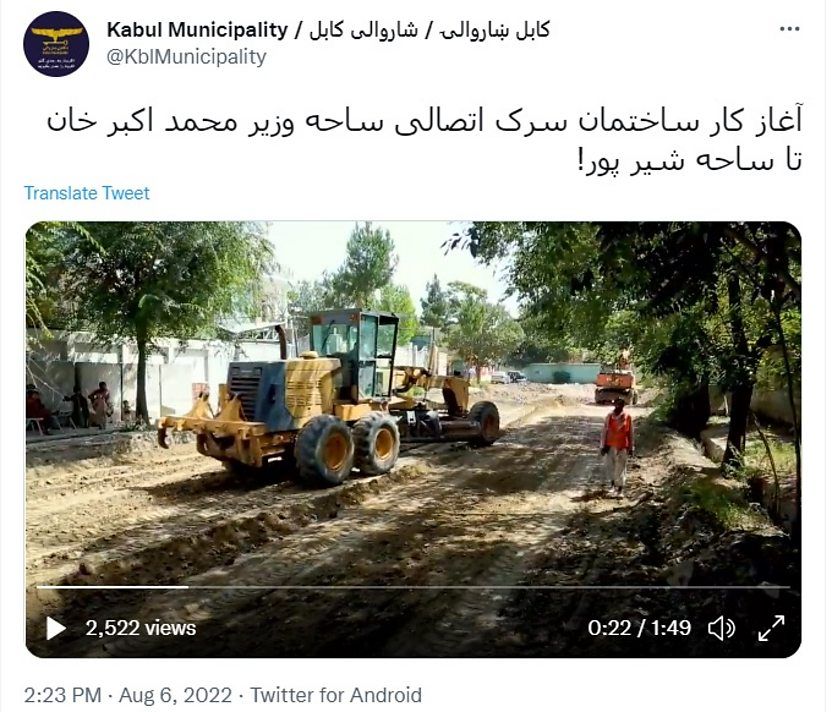Click the Translate Tweet link
Viewport: 832px width, 712px height.
pos(86,193)
